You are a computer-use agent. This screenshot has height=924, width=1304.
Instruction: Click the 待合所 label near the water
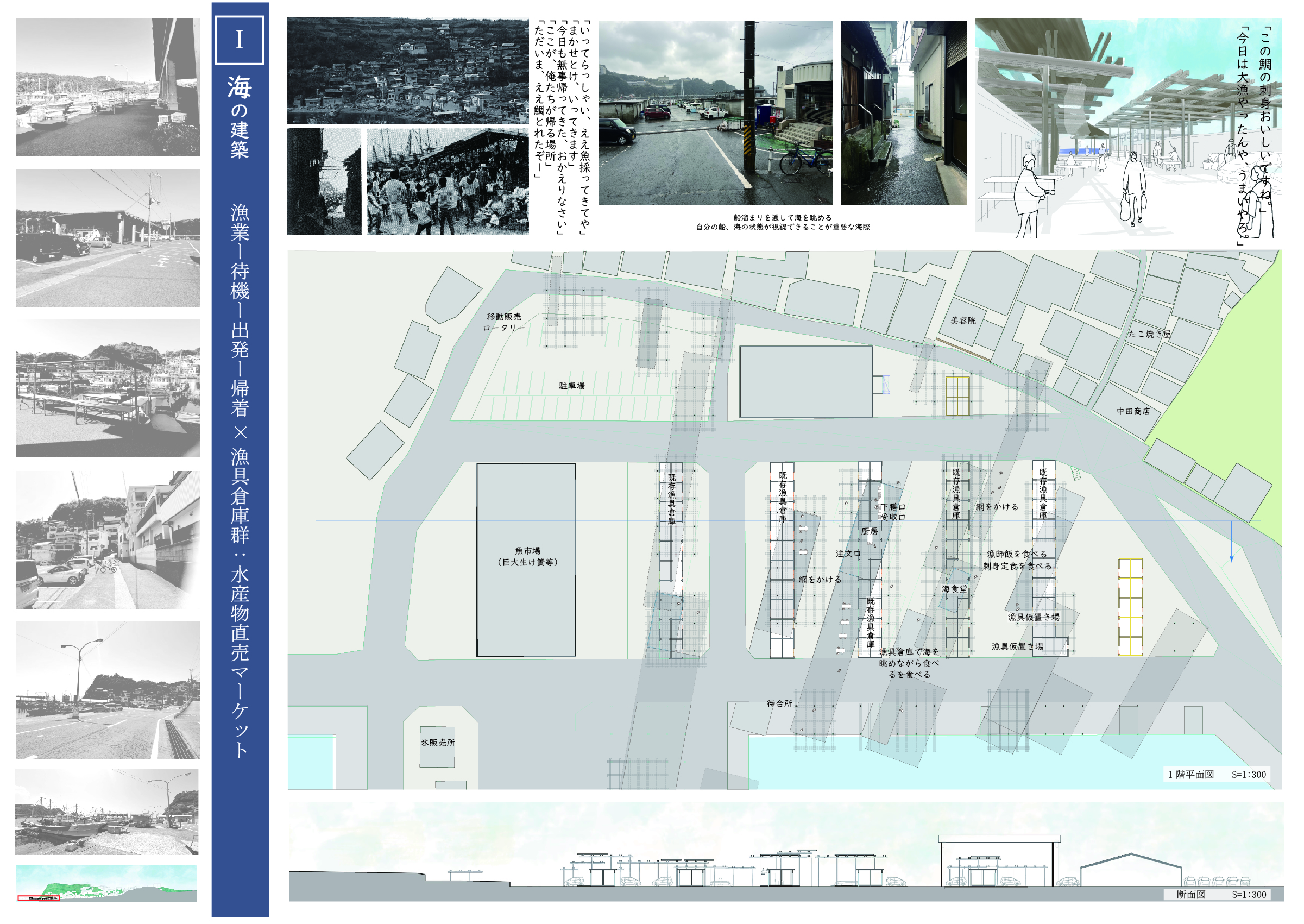(x=779, y=704)
